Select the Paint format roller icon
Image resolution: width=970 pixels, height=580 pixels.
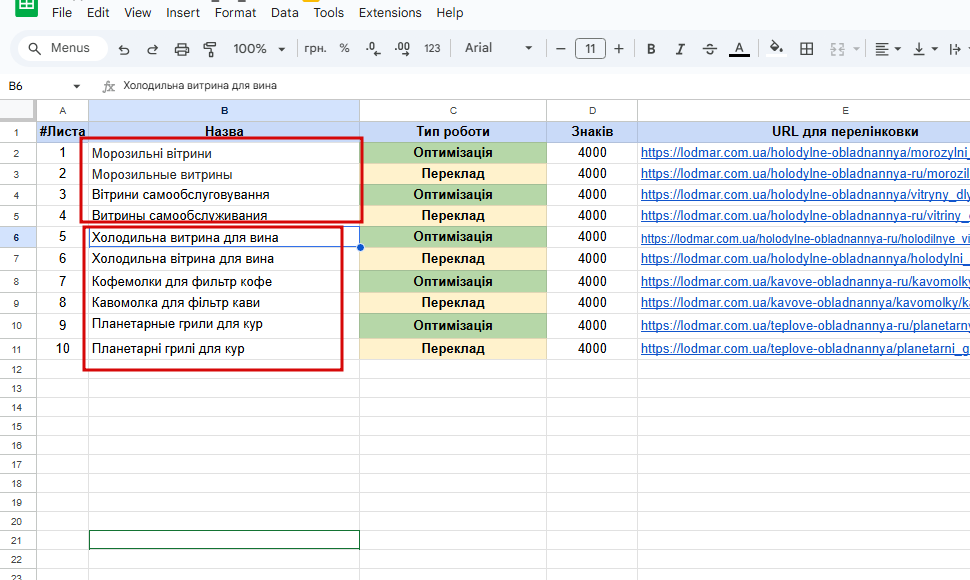[x=210, y=49]
